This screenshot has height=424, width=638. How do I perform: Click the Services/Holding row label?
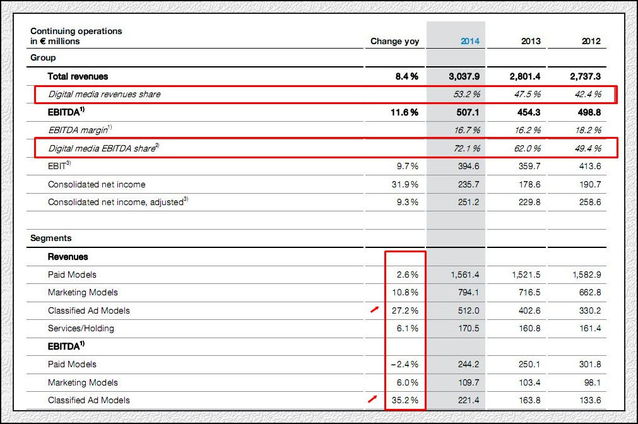pyautogui.click(x=85, y=328)
